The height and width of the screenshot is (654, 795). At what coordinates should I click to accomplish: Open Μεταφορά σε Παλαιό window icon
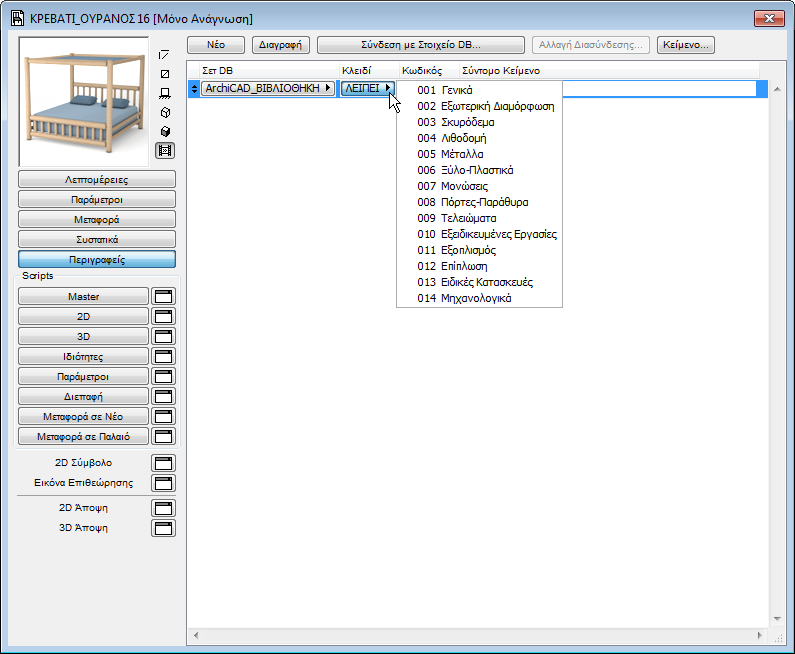point(163,437)
